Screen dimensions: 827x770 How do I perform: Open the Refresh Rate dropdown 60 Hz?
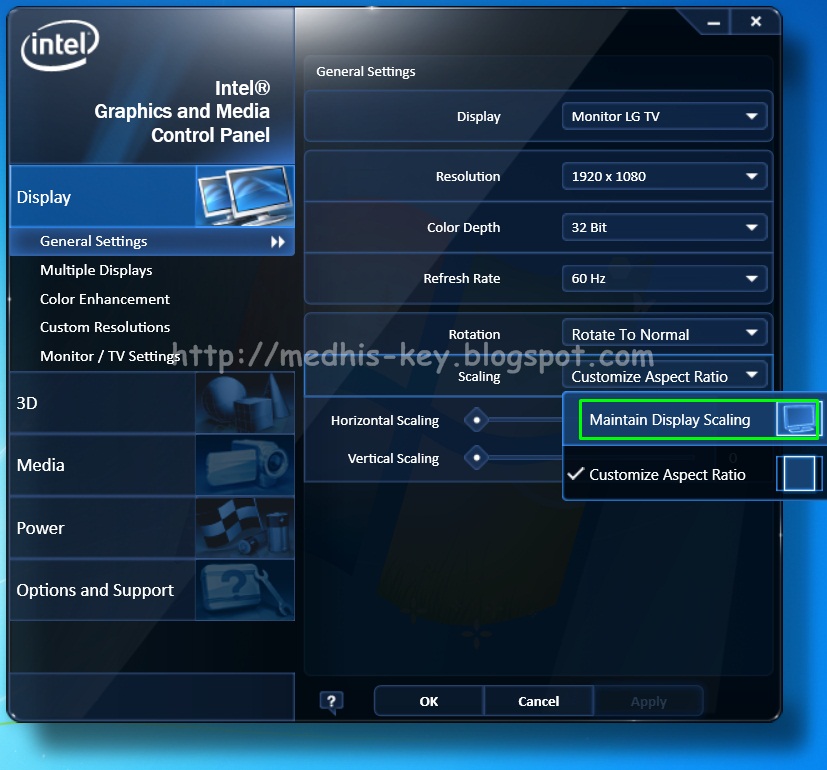click(x=665, y=278)
